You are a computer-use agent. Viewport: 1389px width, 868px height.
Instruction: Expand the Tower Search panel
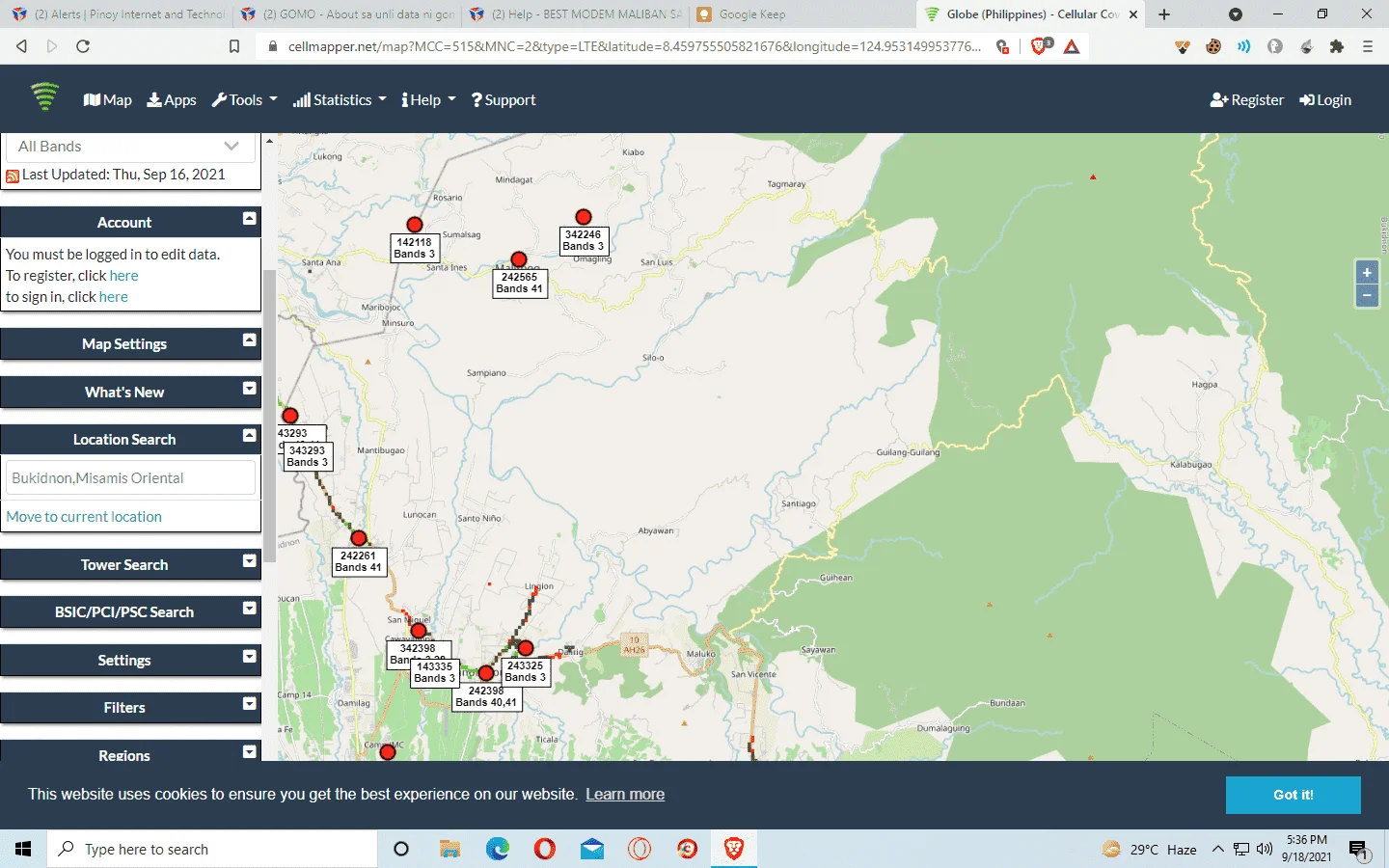click(x=250, y=561)
